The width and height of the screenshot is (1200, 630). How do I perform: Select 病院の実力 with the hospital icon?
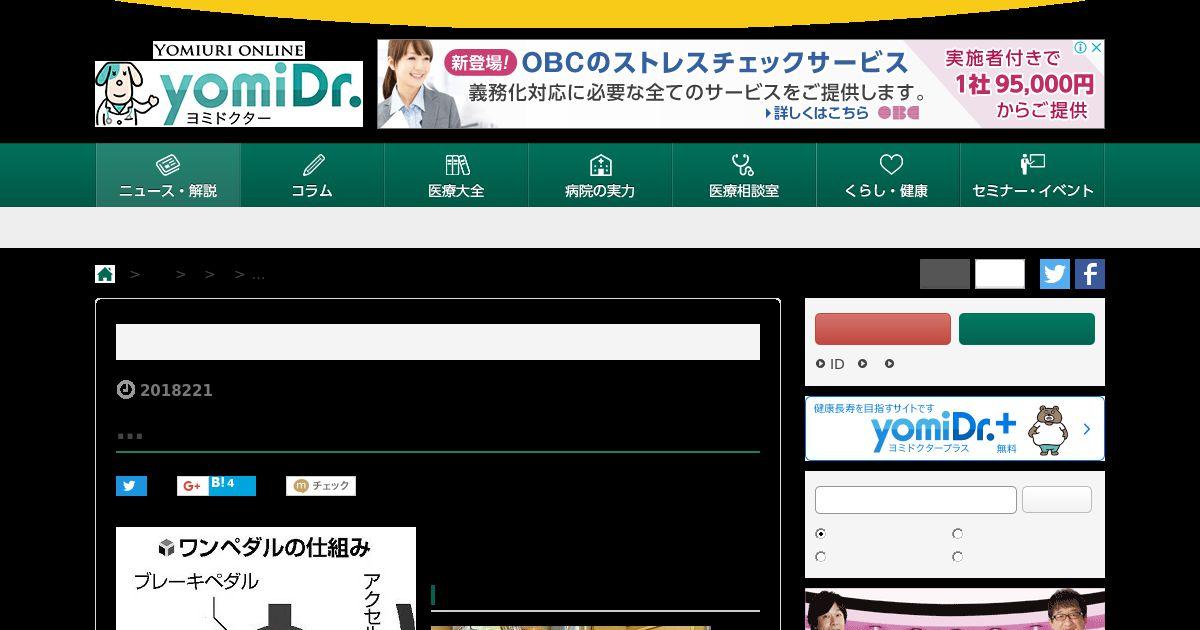pos(600,175)
